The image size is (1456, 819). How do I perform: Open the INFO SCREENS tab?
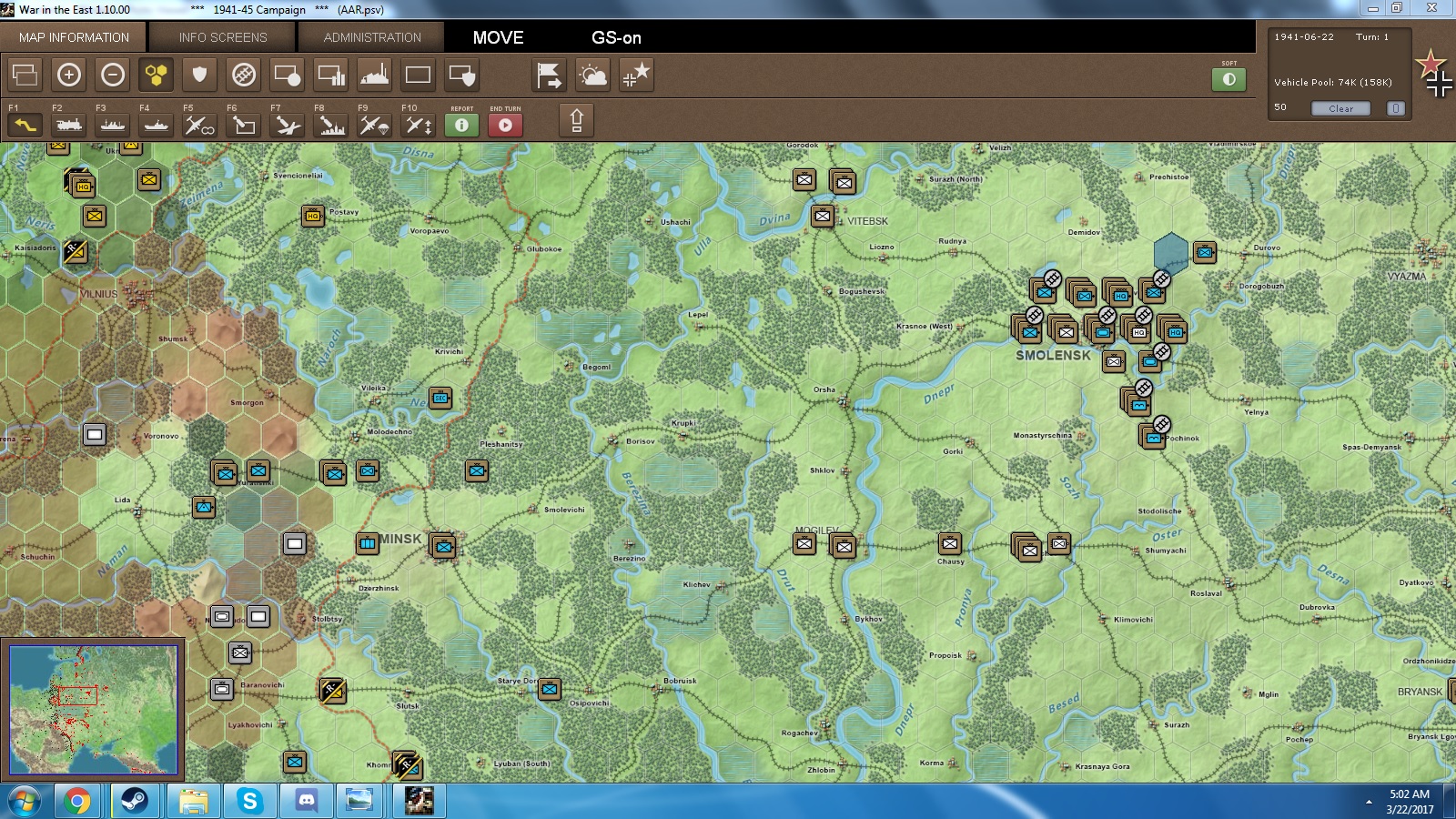pyautogui.click(x=223, y=37)
